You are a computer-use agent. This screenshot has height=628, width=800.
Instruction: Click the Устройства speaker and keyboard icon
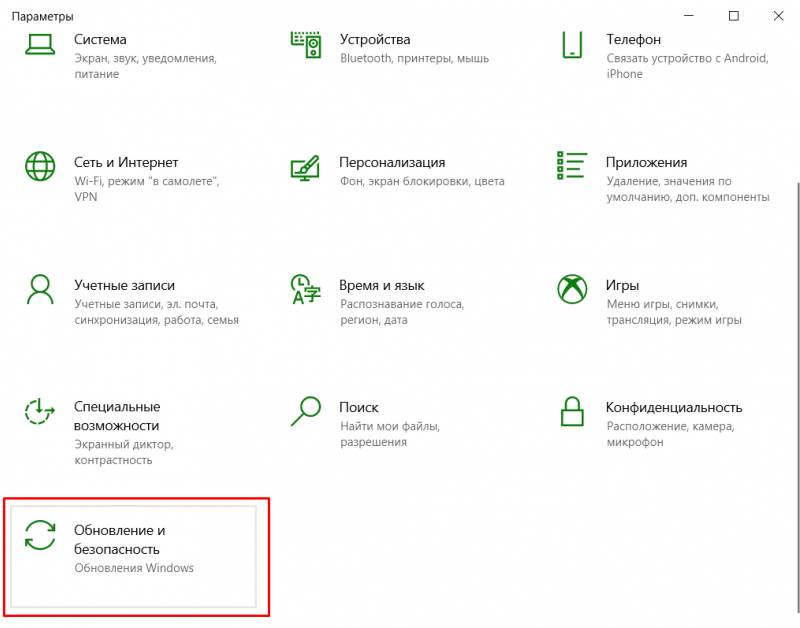coord(306,44)
